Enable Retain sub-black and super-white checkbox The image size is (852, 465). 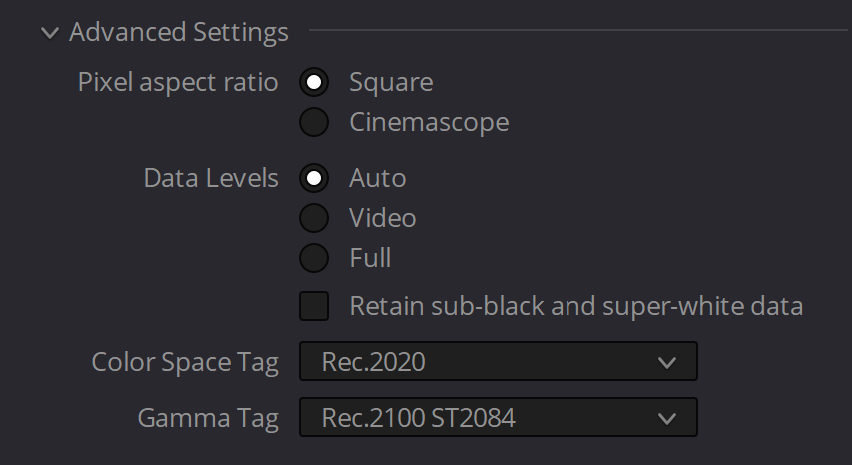coord(314,306)
